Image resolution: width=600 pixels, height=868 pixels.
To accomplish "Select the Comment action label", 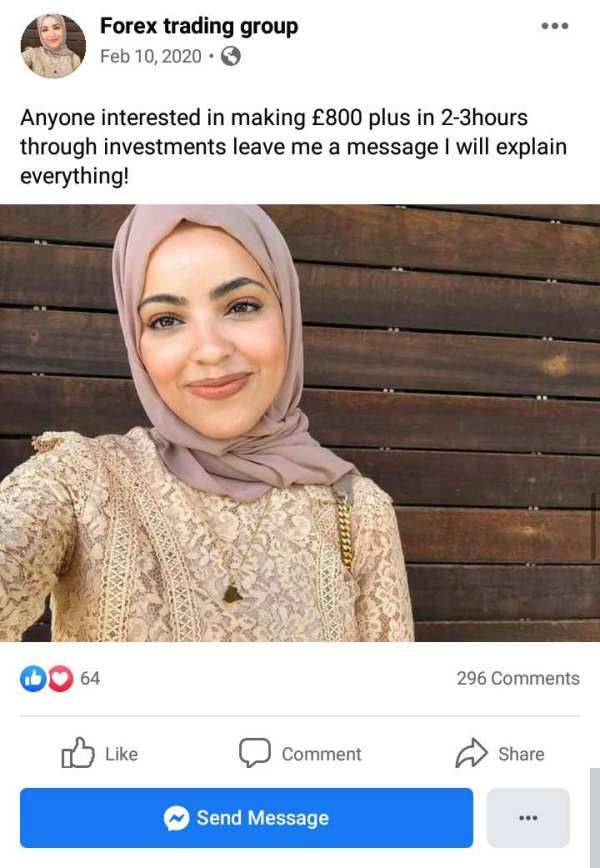I will (x=322, y=754).
